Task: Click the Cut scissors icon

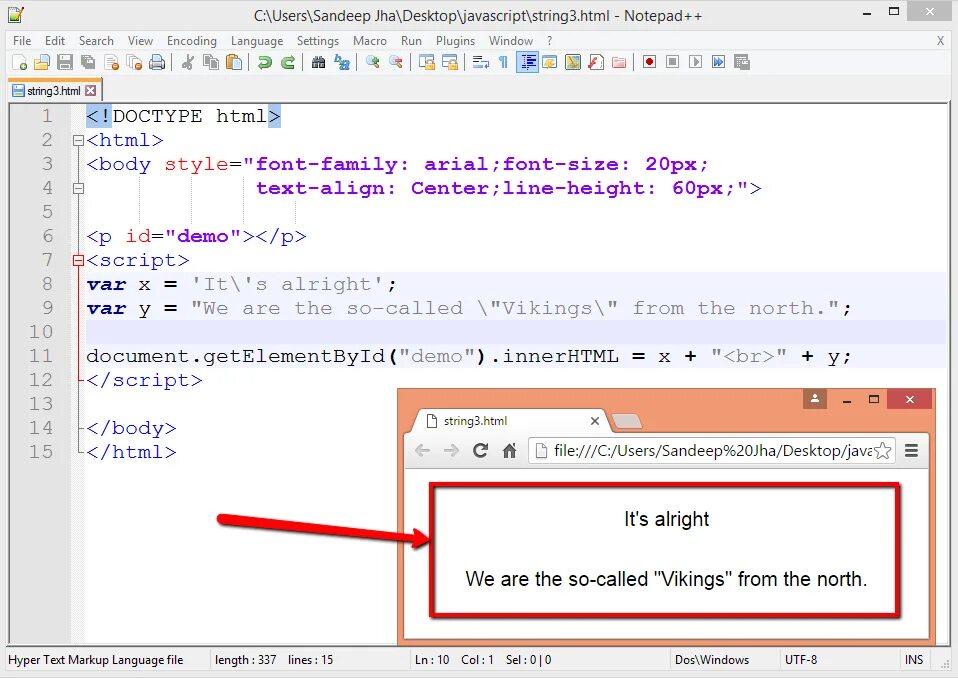Action: pyautogui.click(x=188, y=62)
